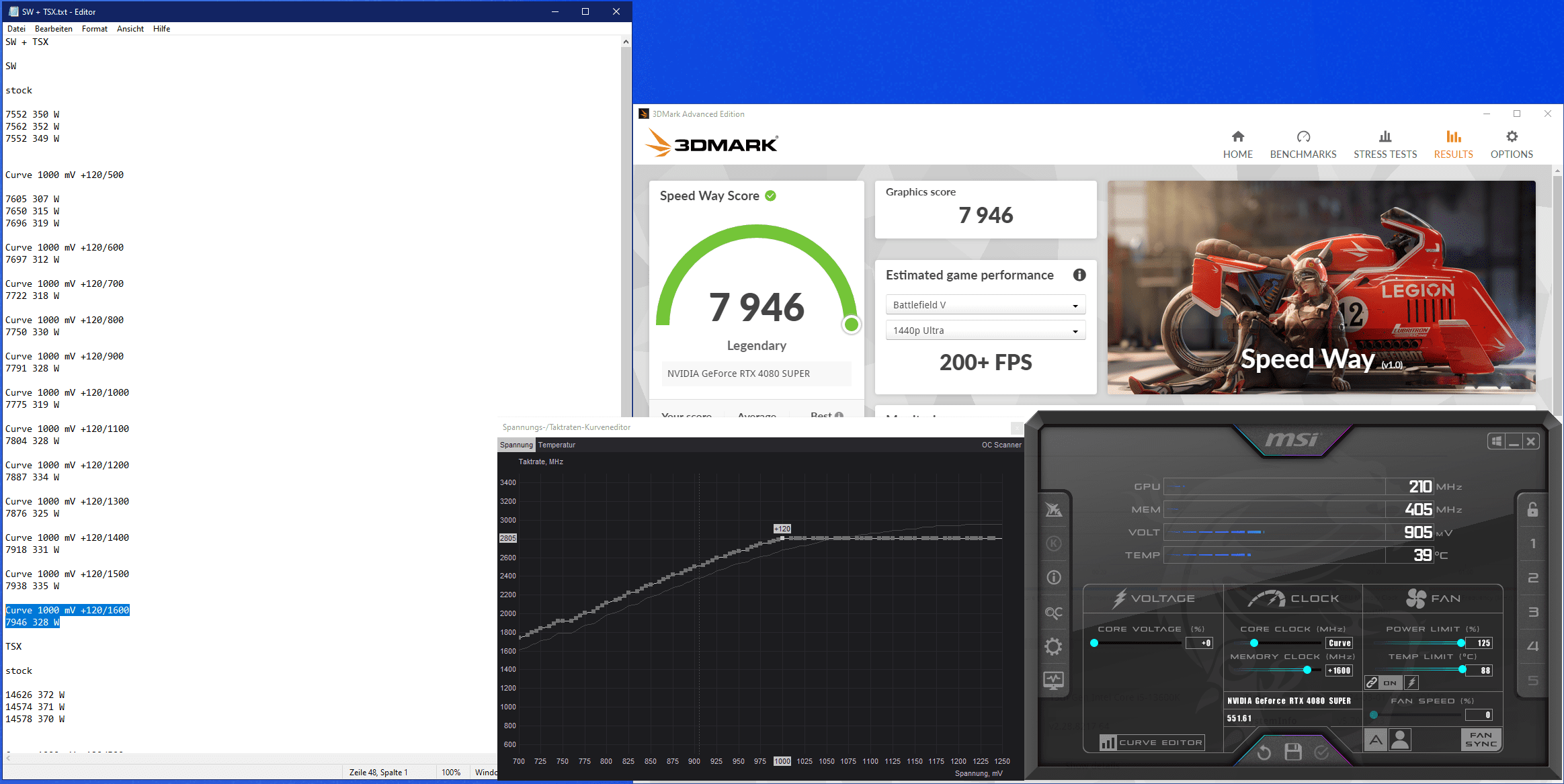This screenshot has width=1564, height=784.
Task: Minimize the MSI Afterburner window
Action: tap(1514, 441)
